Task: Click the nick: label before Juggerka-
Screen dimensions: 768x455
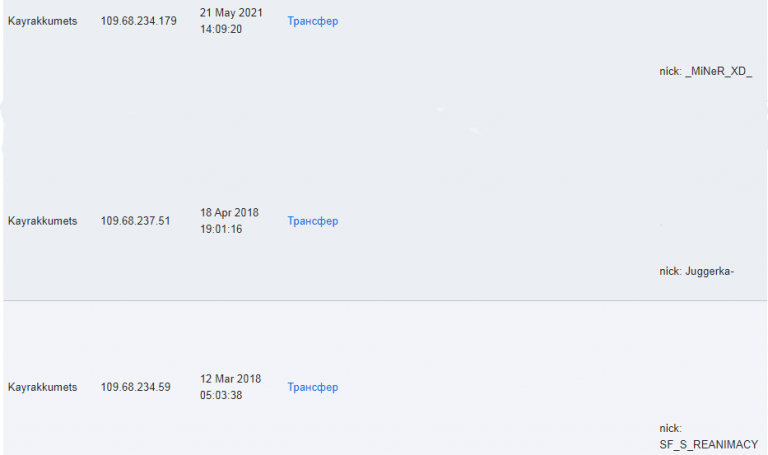Action: point(671,271)
